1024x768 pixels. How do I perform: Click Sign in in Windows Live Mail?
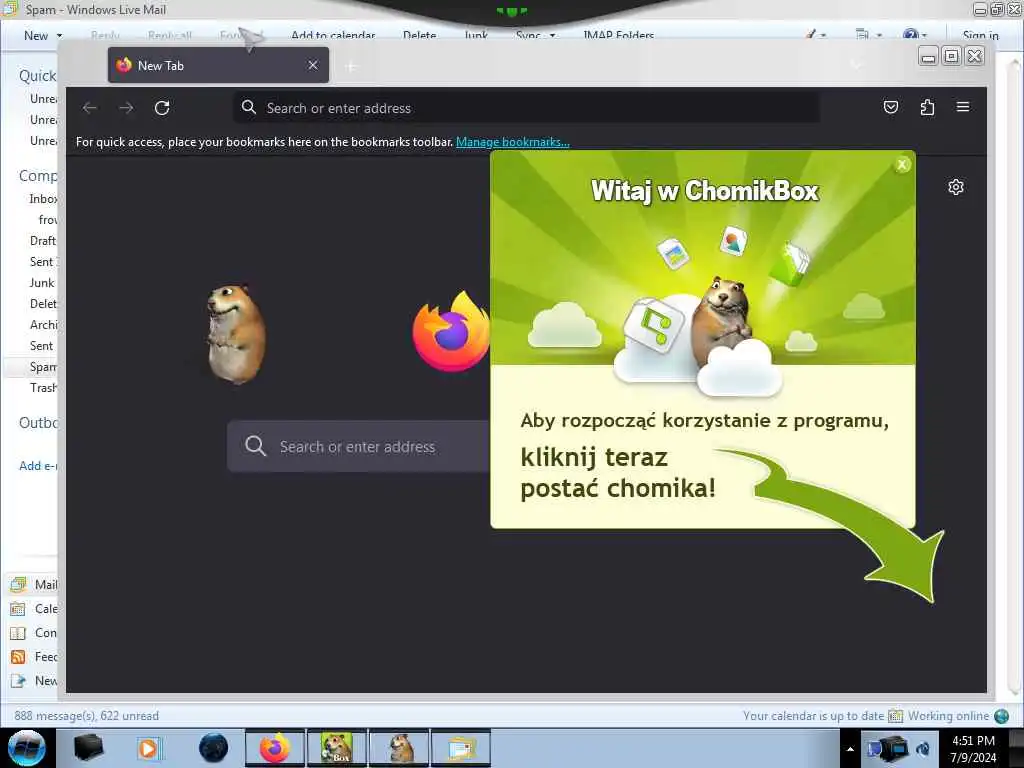pos(980,35)
